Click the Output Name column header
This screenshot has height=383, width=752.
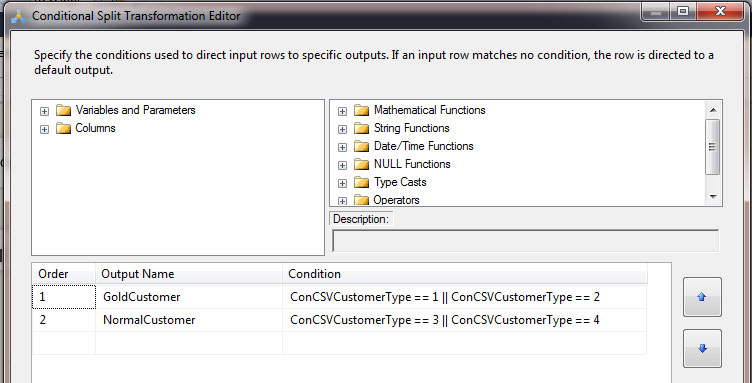[189, 274]
